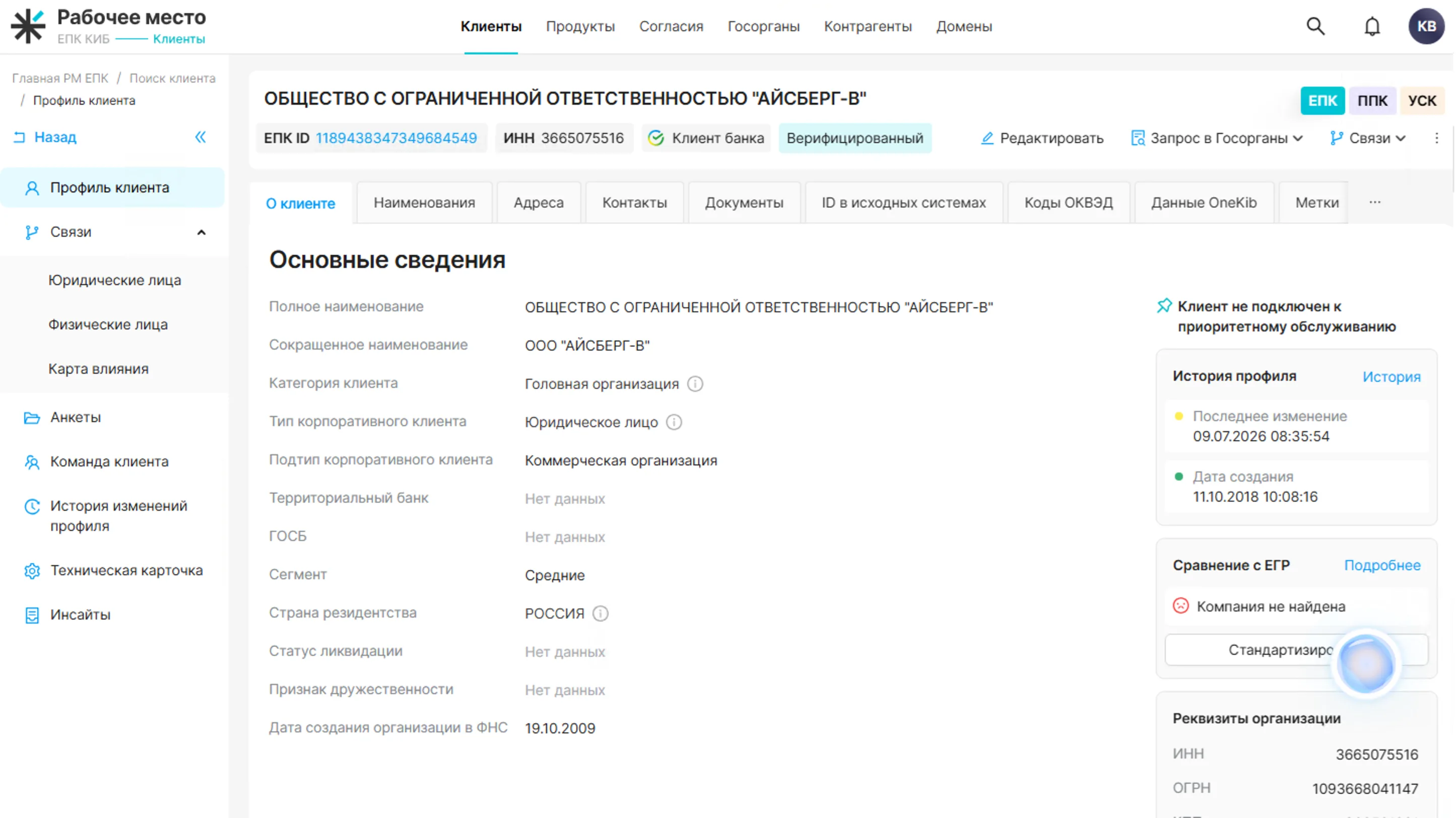Open the Контакты tab

pyautogui.click(x=634, y=203)
